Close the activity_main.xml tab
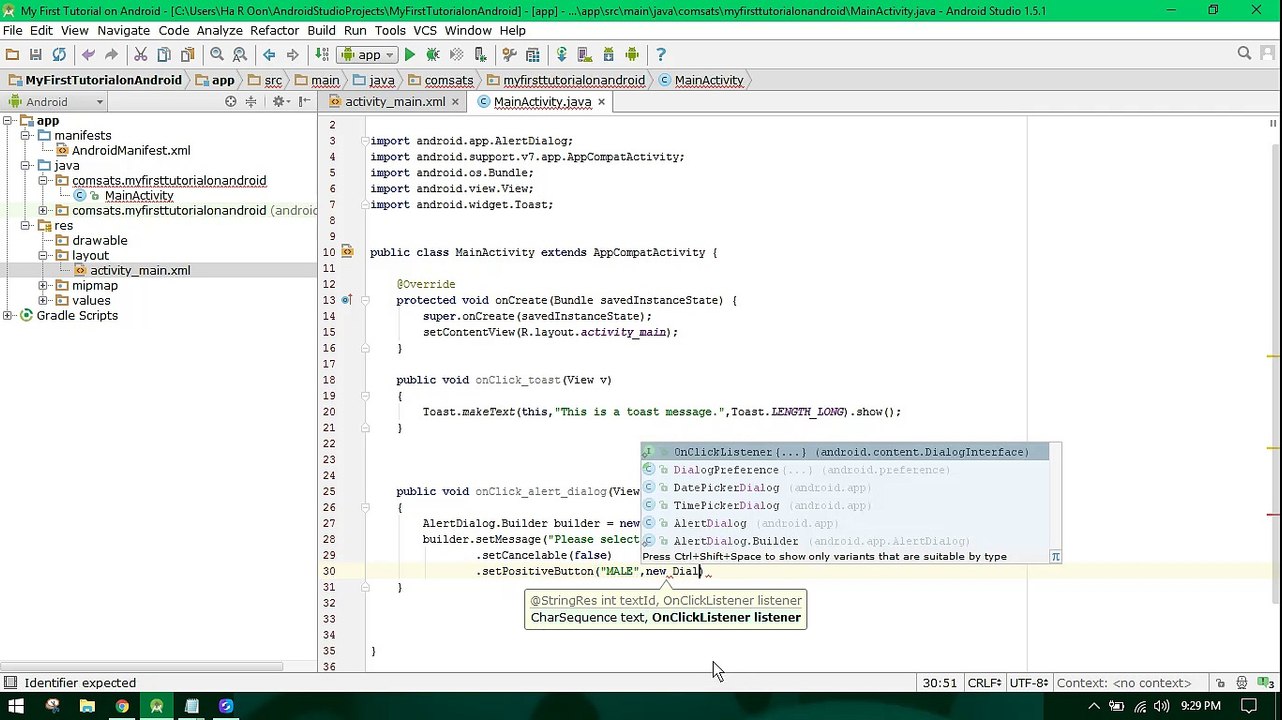This screenshot has width=1282, height=720. click(x=455, y=102)
